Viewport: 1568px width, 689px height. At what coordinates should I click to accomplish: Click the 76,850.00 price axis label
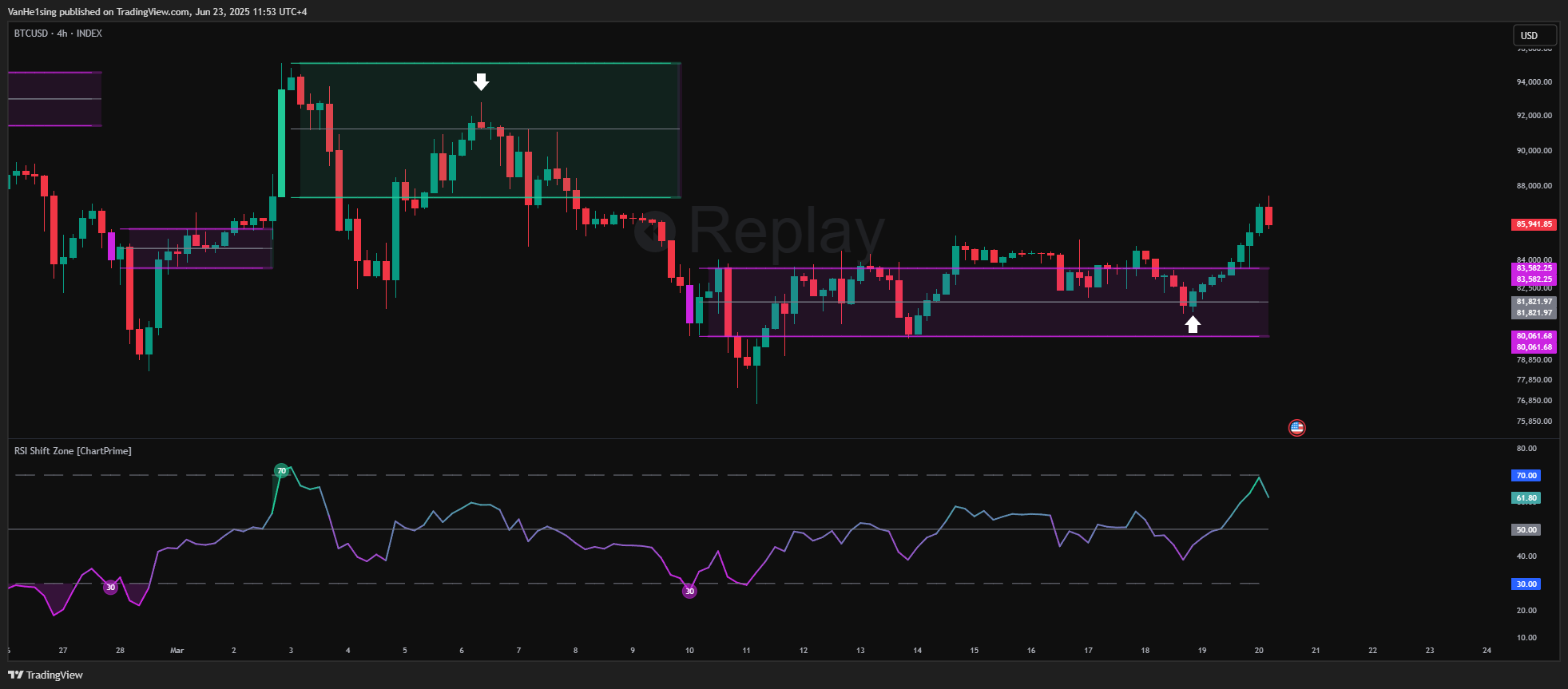[1534, 401]
